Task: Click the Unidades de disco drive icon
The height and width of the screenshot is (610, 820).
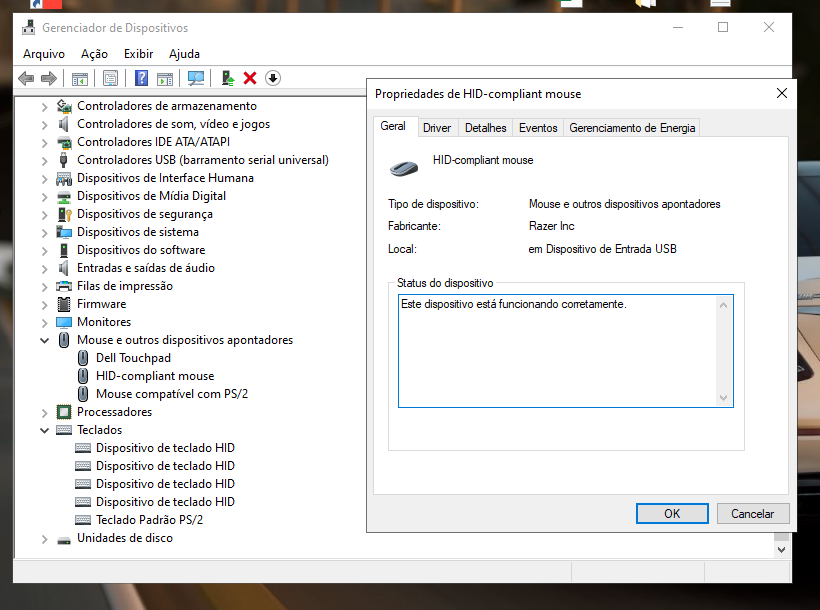Action: tap(64, 539)
